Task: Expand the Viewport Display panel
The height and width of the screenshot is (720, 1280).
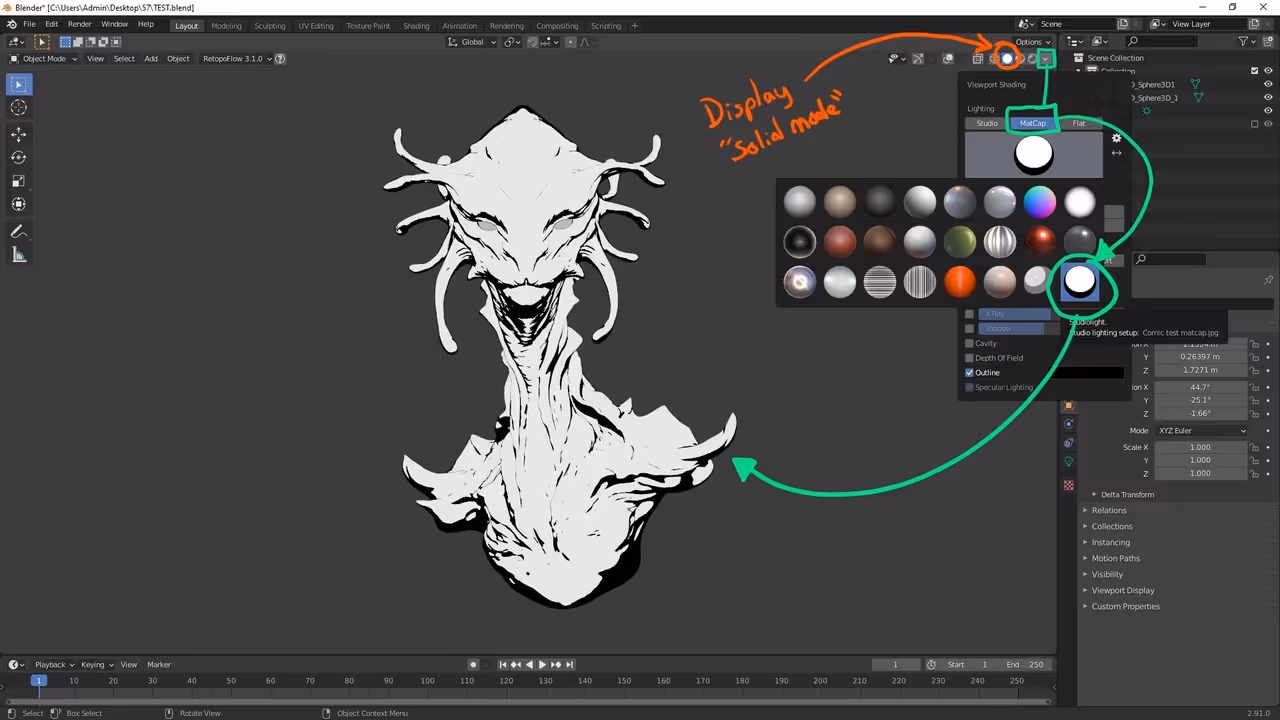Action: tap(1122, 591)
